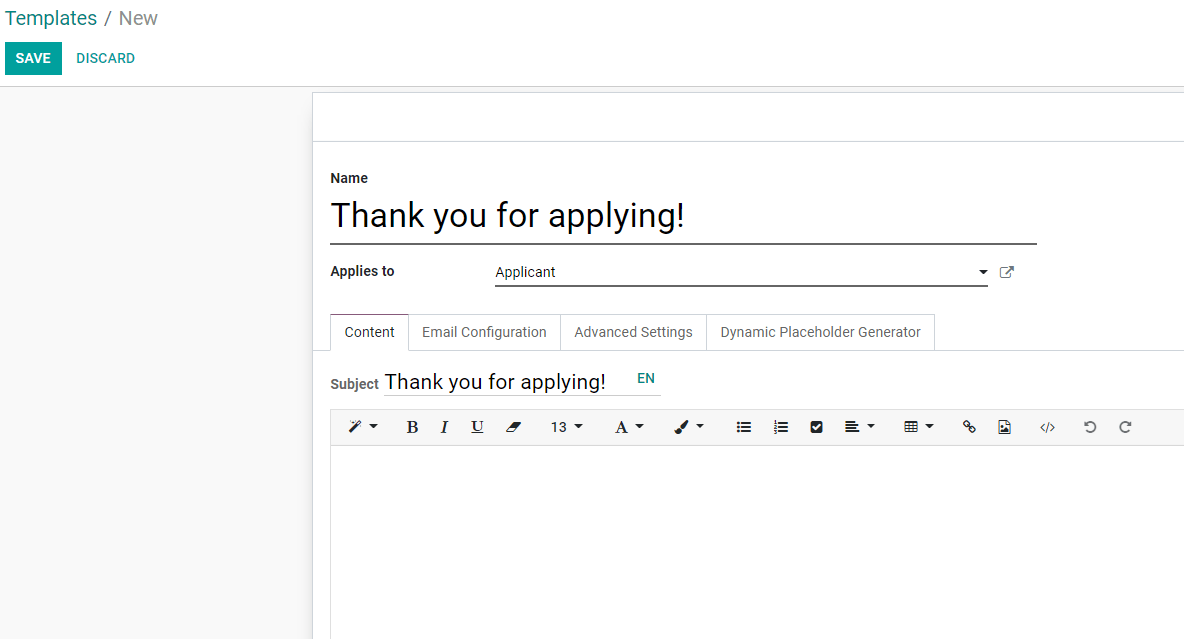The width and height of the screenshot is (1184, 639).
Task: Discard the new template
Action: 105,58
